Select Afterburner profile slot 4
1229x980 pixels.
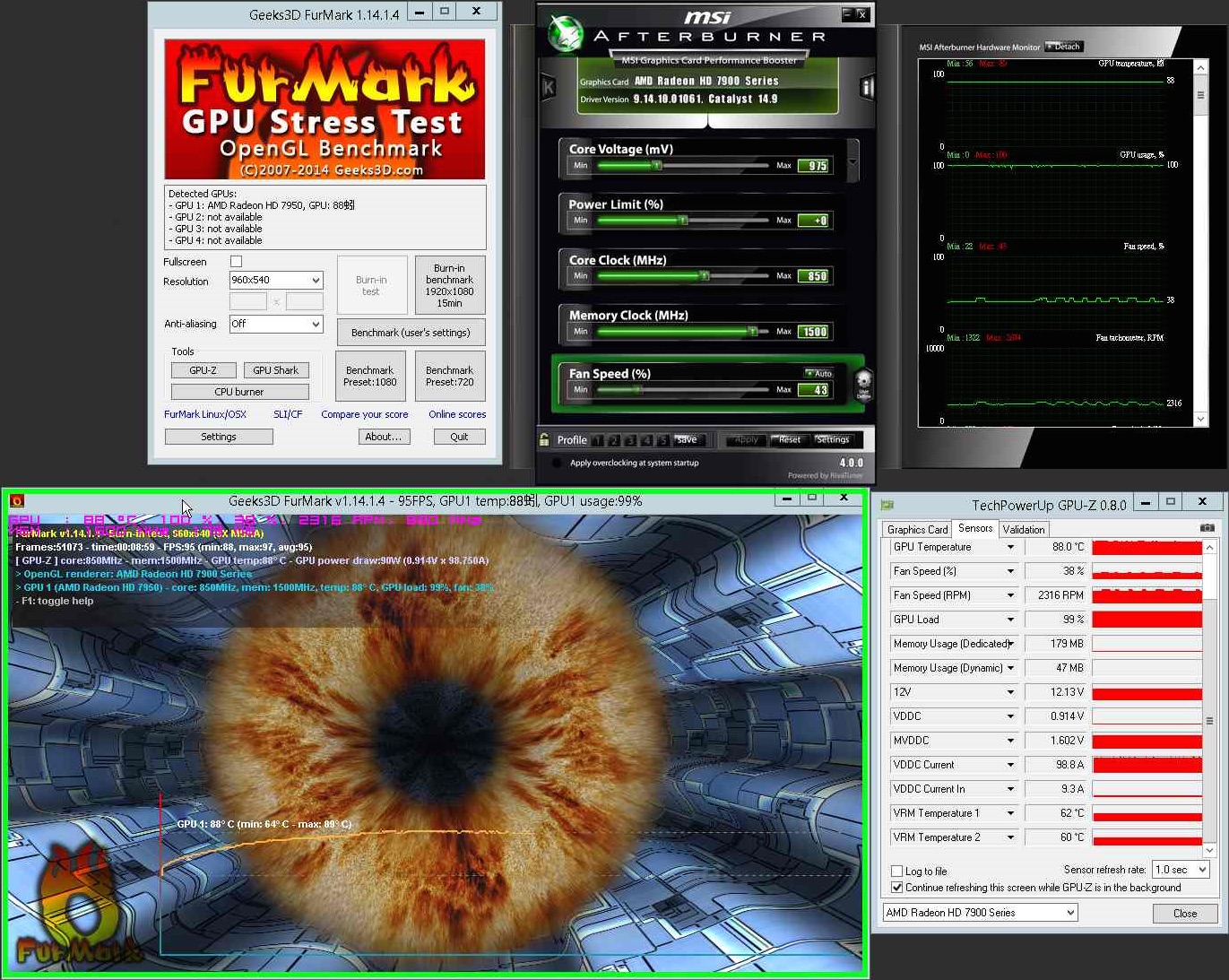(646, 440)
